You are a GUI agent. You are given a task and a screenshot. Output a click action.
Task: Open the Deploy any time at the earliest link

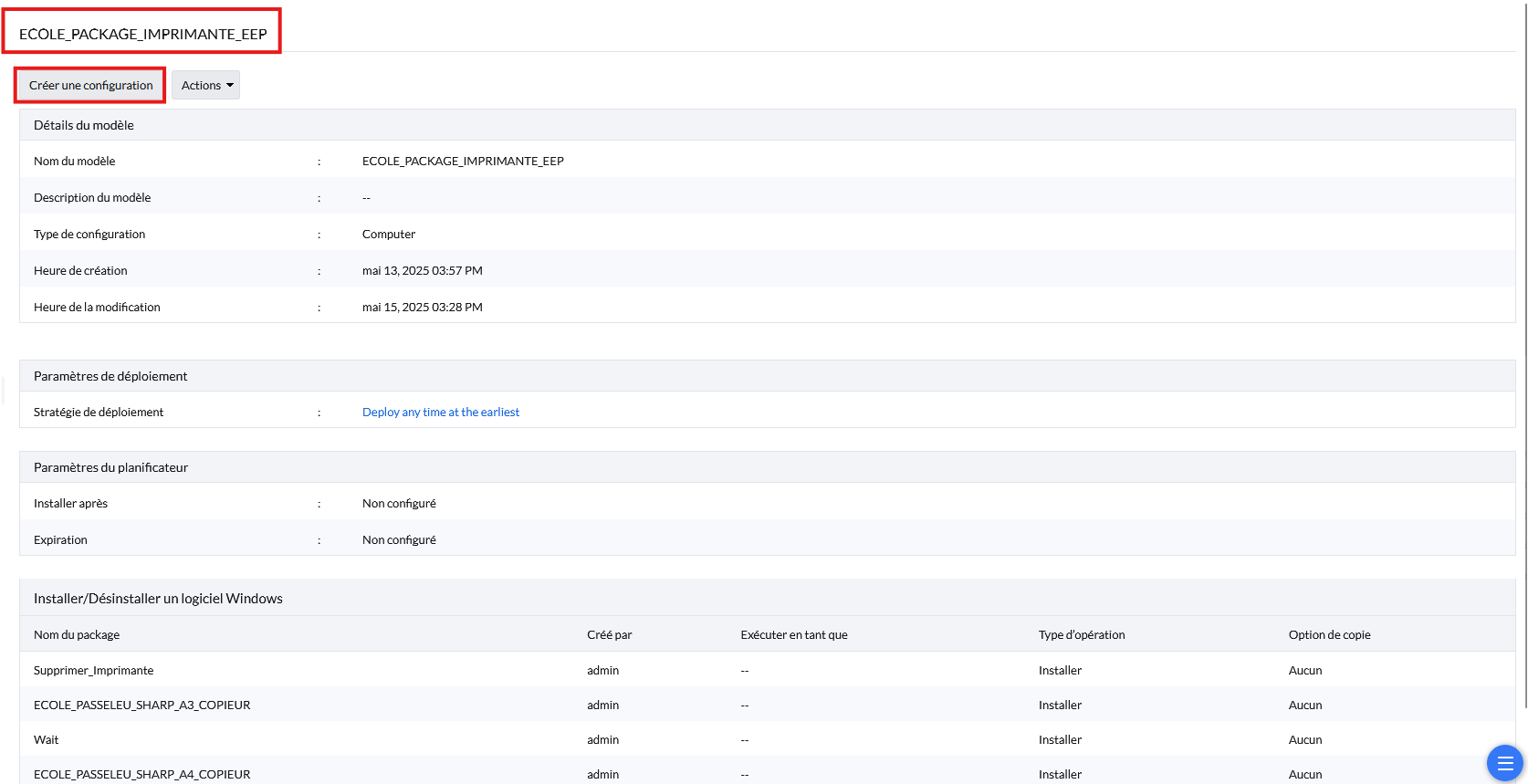click(x=441, y=413)
